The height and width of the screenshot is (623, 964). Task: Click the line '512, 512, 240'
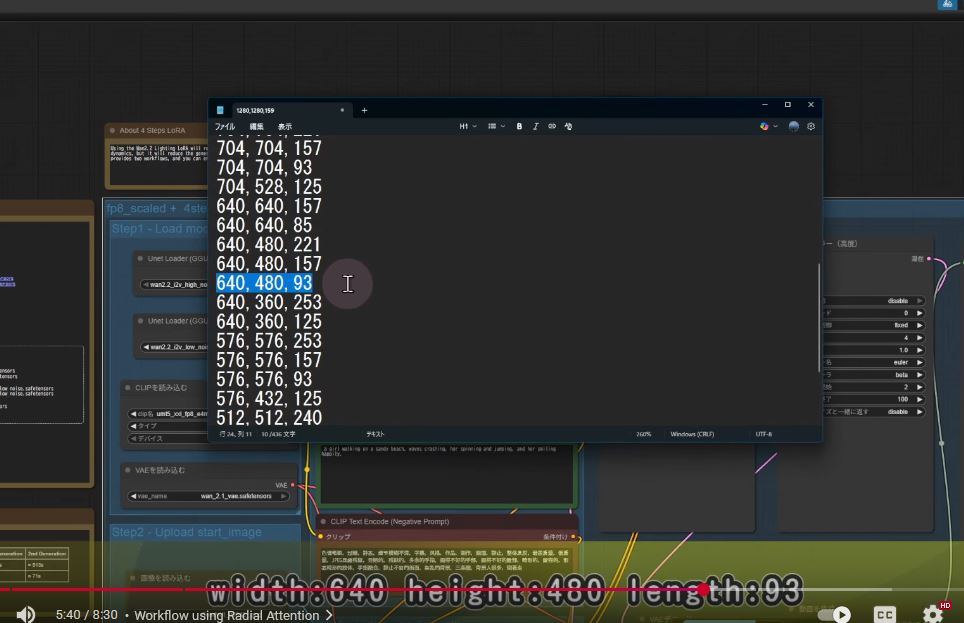[x=269, y=418]
